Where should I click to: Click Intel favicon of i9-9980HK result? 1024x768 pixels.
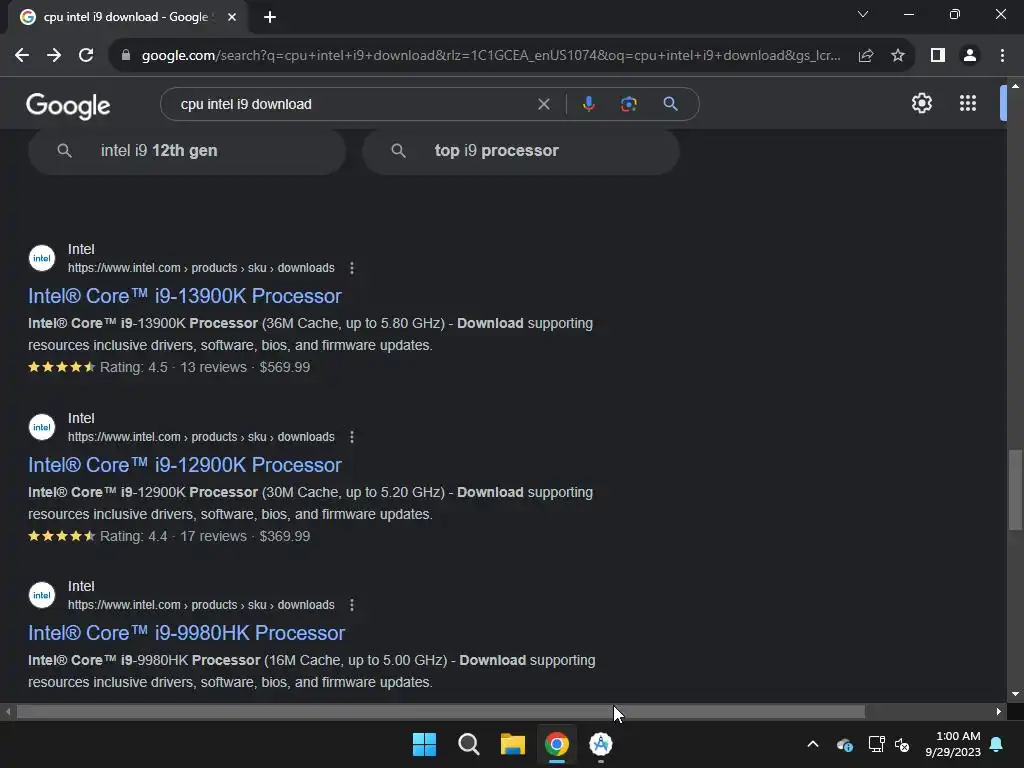[x=42, y=595]
